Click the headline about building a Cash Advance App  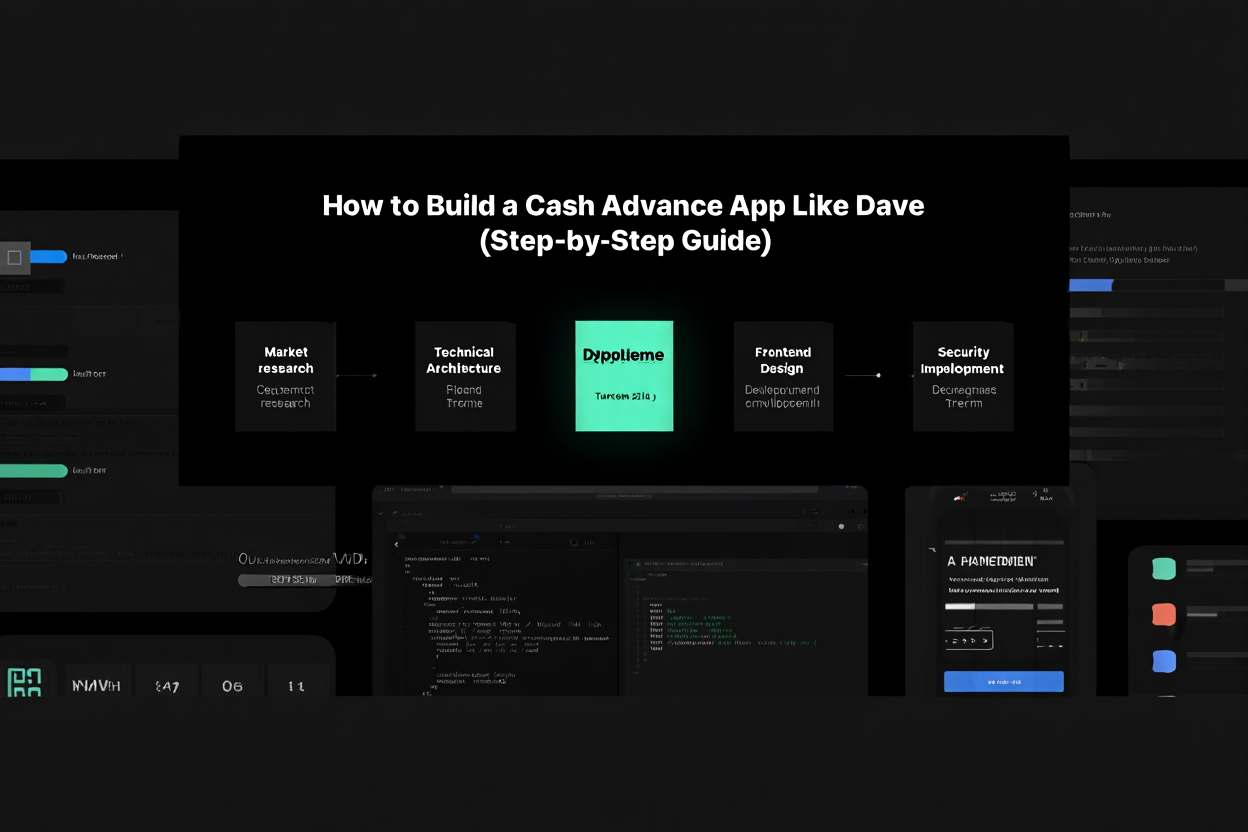click(624, 223)
